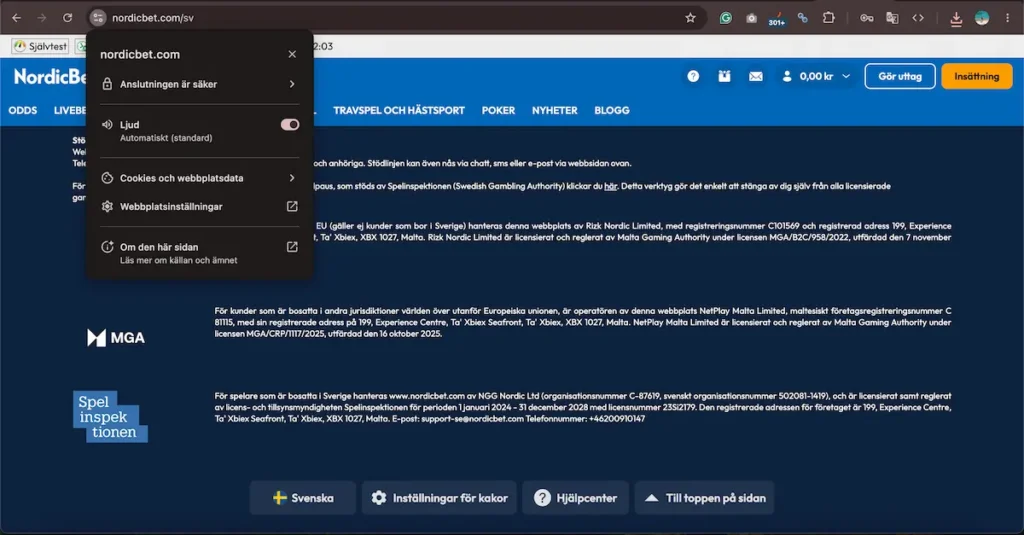The image size is (1024, 535).
Task: Open the Chrome profile avatar
Action: 982,18
